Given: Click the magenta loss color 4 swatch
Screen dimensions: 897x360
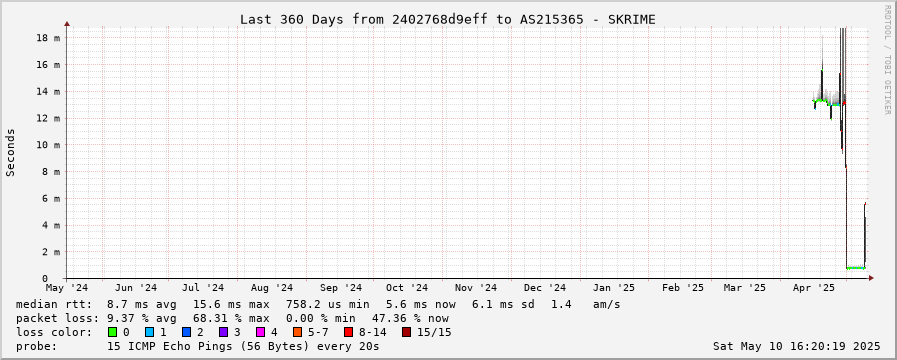Looking at the screenshot, I should (x=260, y=332).
